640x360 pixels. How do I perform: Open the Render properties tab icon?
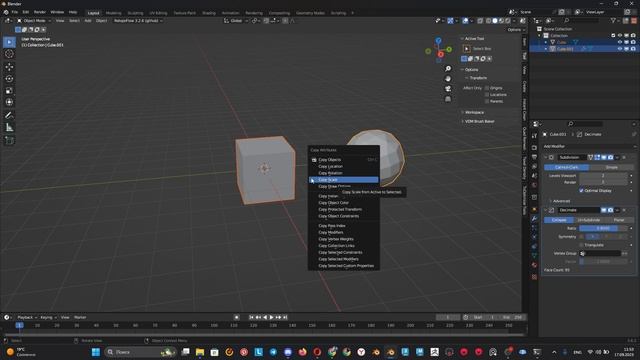click(534, 147)
